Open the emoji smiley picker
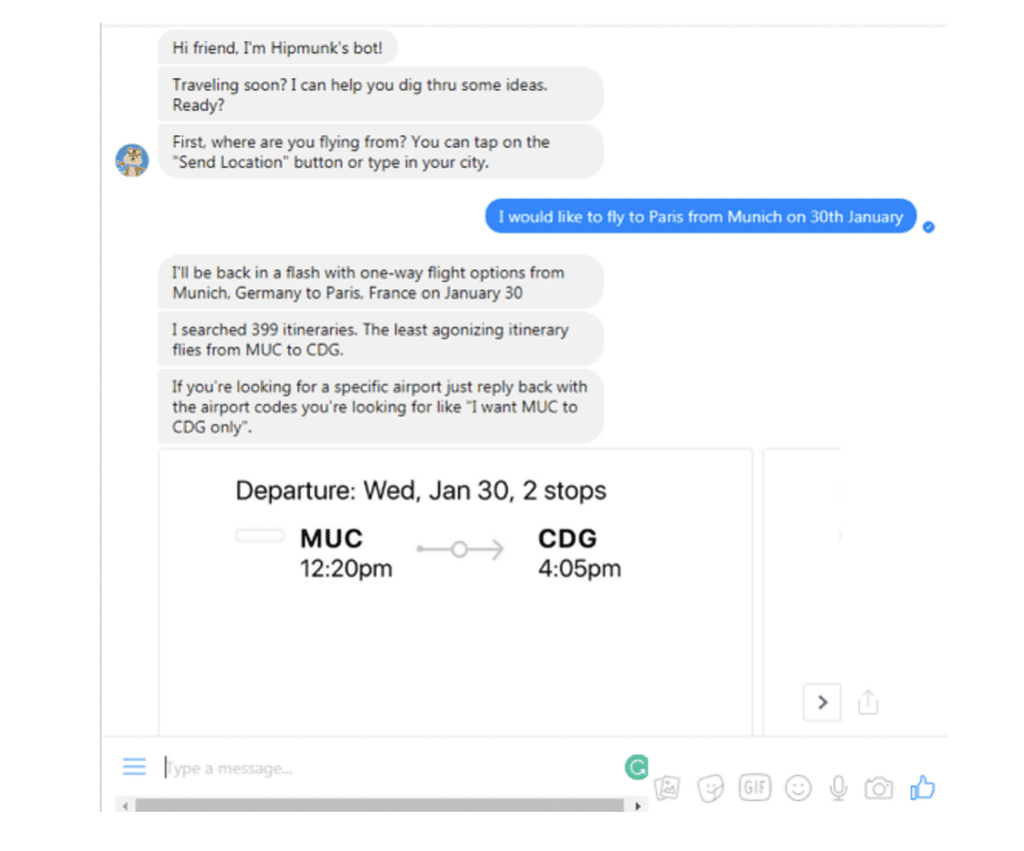 click(x=798, y=788)
